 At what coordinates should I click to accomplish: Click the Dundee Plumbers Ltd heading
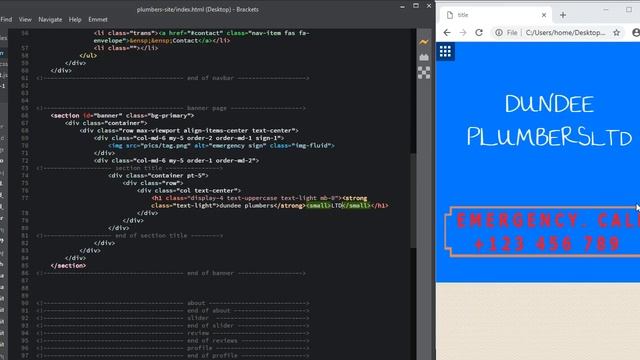point(549,120)
